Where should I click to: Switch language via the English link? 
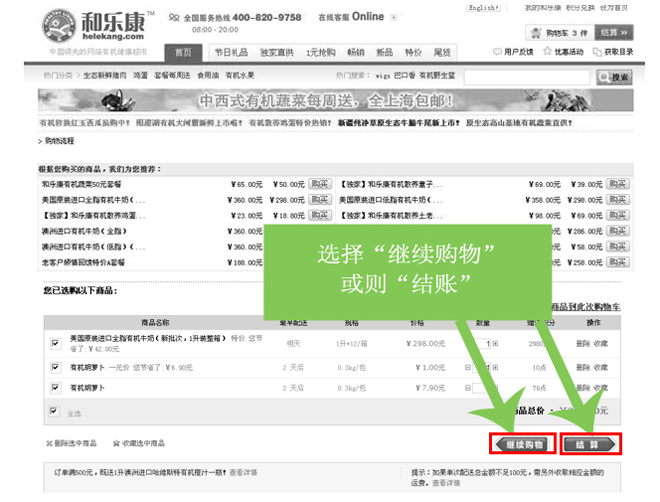(x=484, y=8)
